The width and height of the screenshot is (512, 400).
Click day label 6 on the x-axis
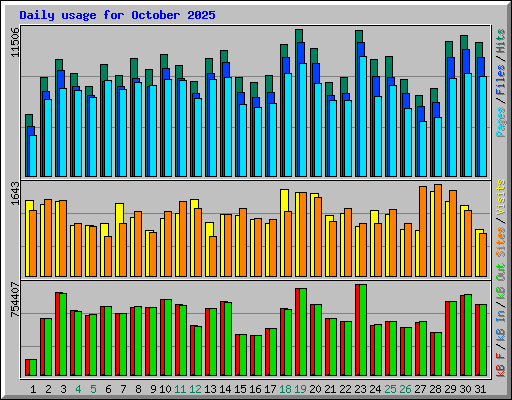pyautogui.click(x=108, y=389)
